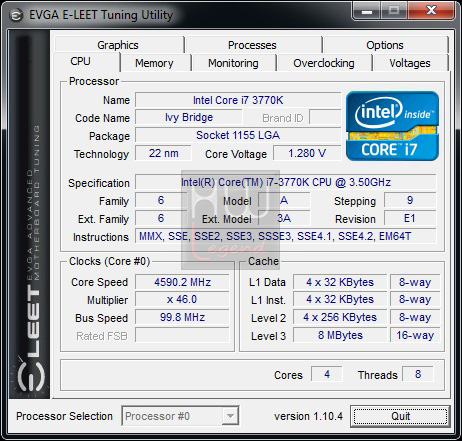This screenshot has width=462, height=441.
Task: Click the empty Brand ID field
Action: (325, 117)
